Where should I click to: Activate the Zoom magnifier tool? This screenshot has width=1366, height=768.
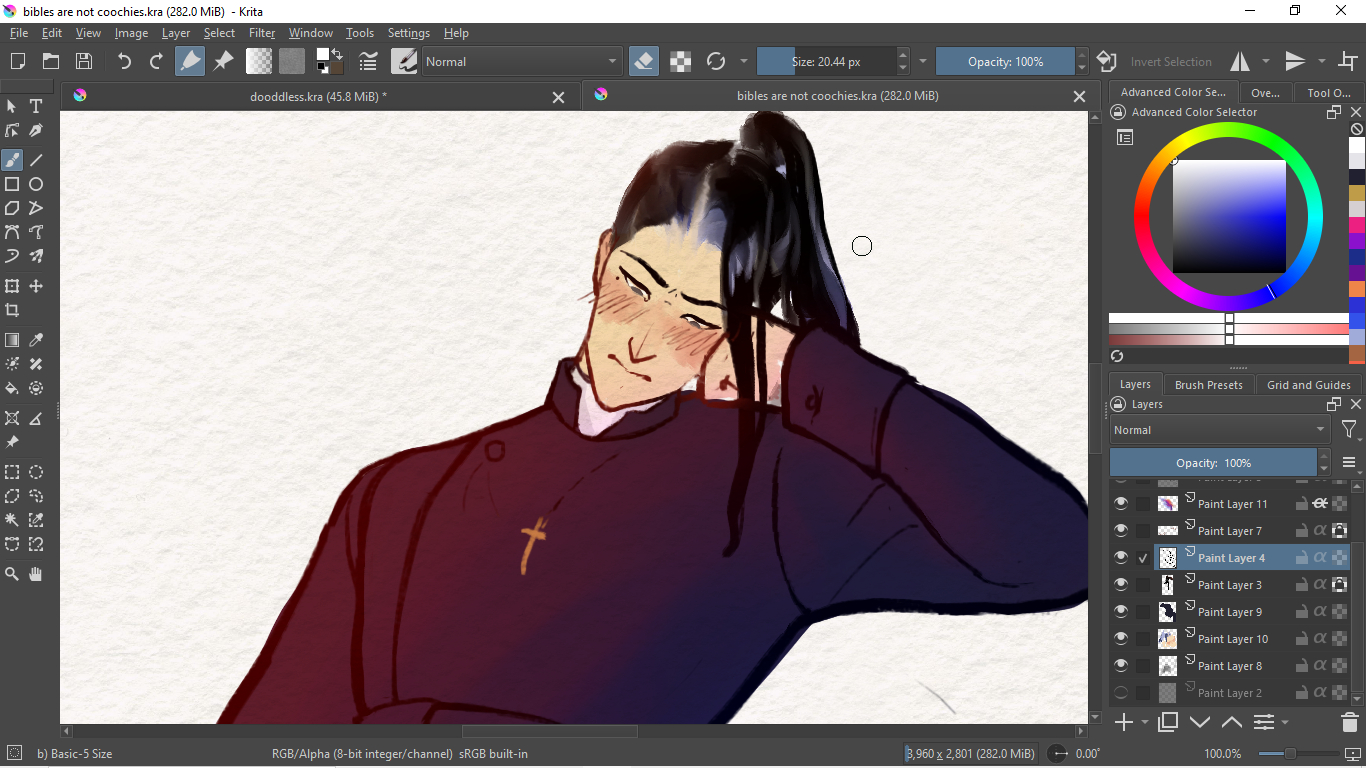pyautogui.click(x=12, y=574)
